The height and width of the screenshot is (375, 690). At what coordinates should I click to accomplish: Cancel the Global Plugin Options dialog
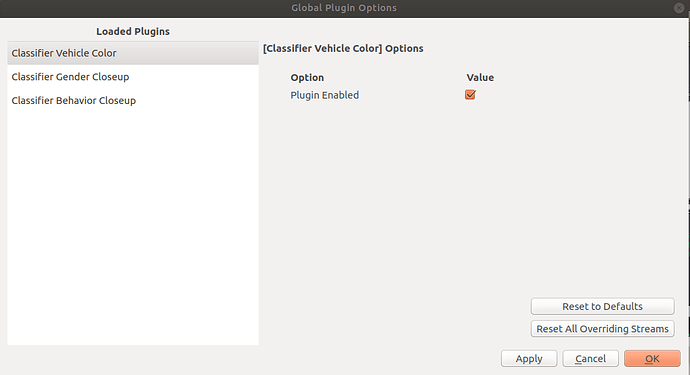pyautogui.click(x=591, y=359)
